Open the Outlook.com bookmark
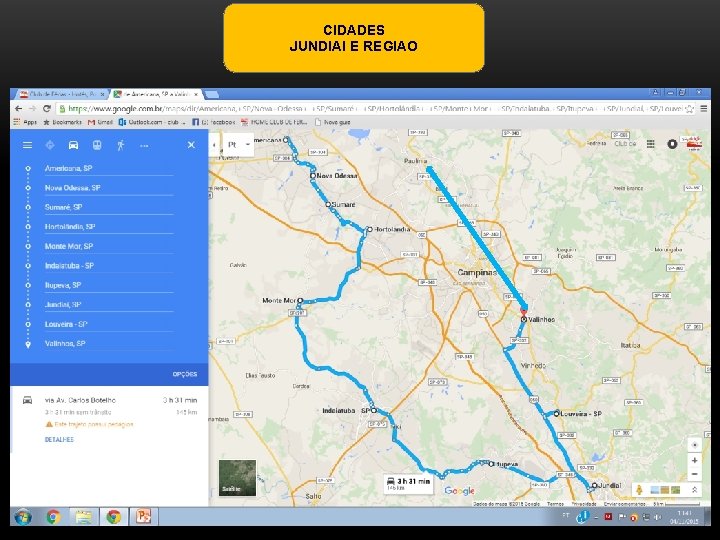Screen dimensions: 720x540 (152, 122)
